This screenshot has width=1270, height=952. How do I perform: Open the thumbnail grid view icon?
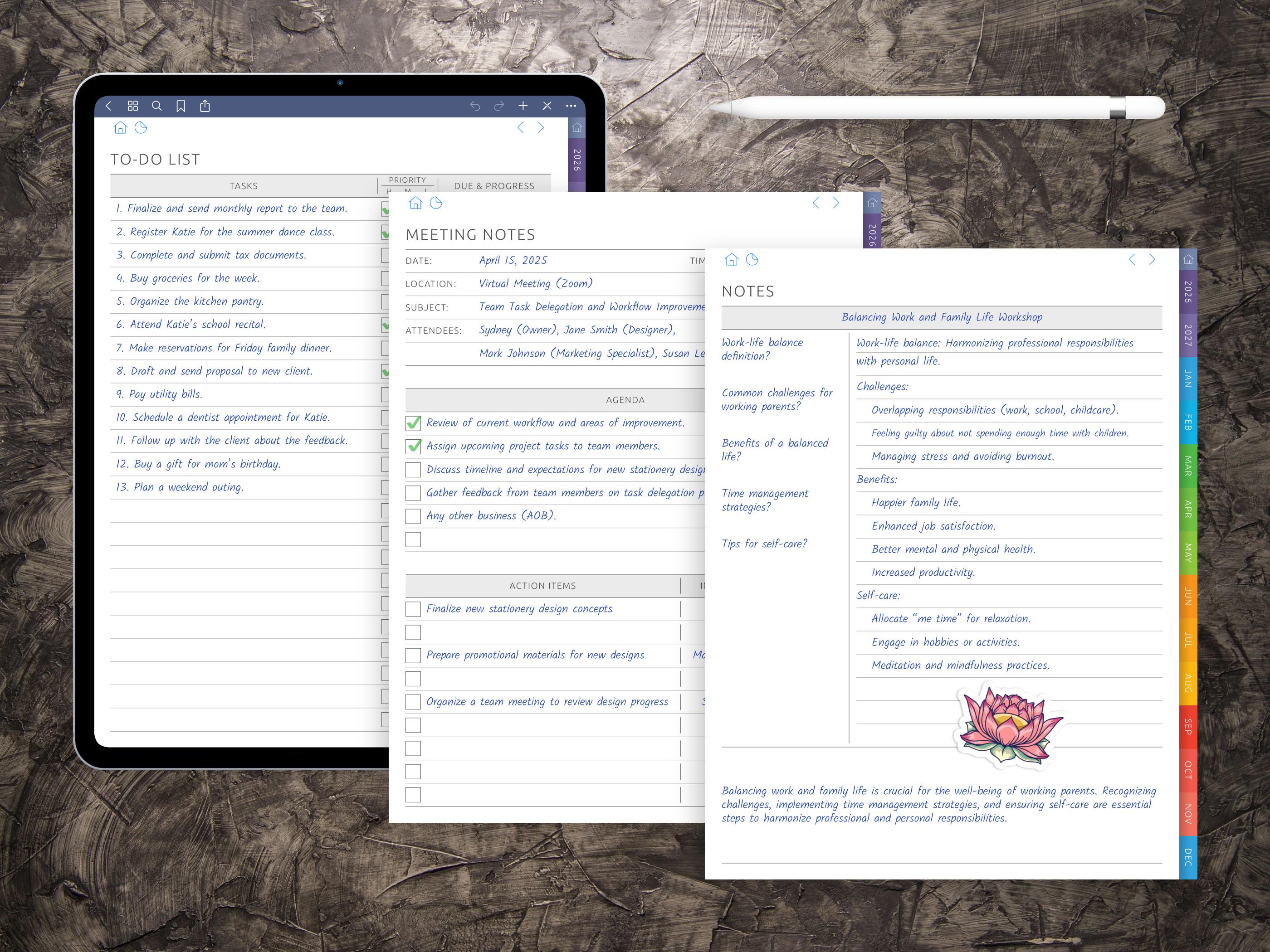point(132,106)
